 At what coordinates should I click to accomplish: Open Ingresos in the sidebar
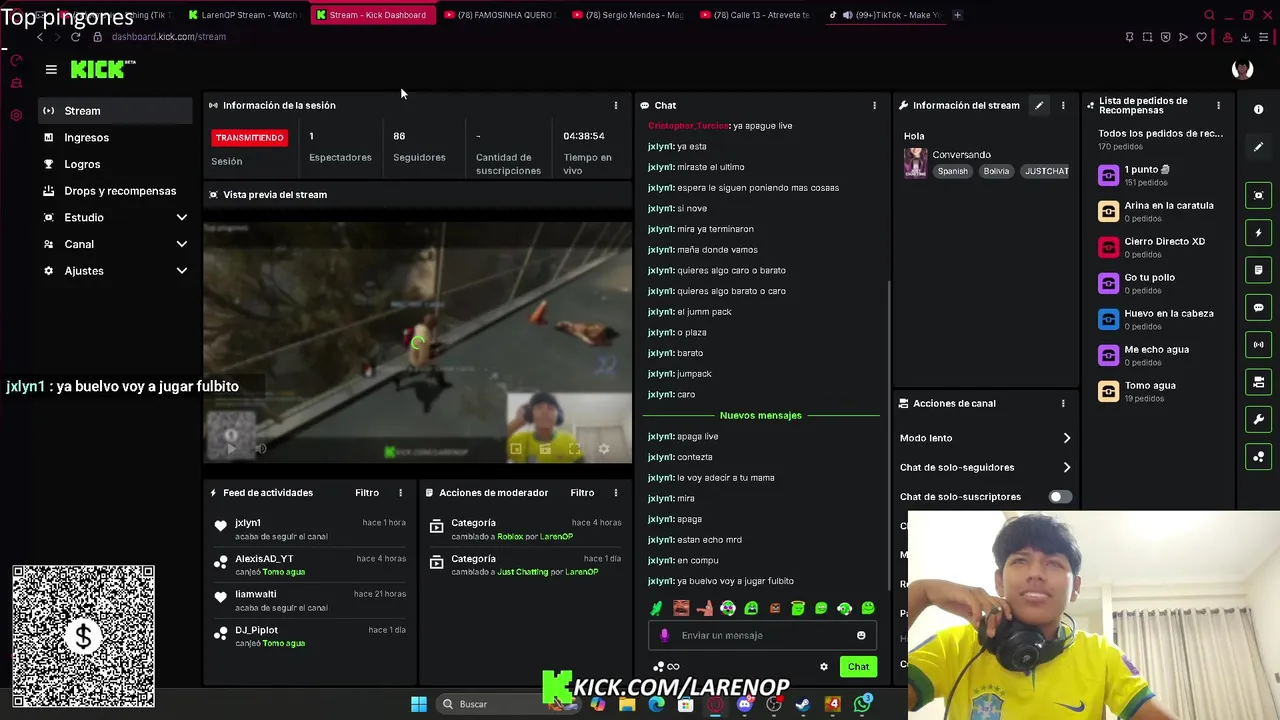click(x=115, y=137)
